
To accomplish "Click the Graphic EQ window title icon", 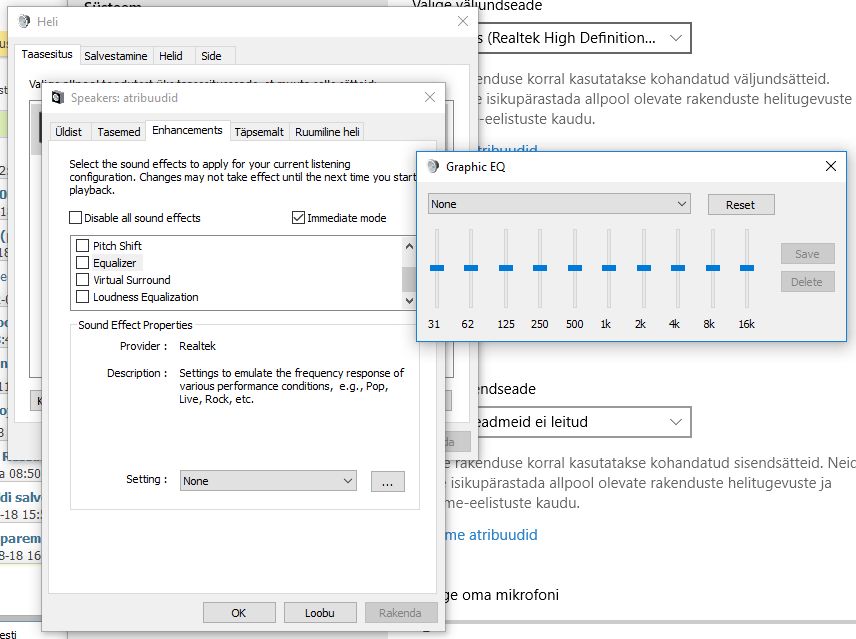I will (433, 167).
